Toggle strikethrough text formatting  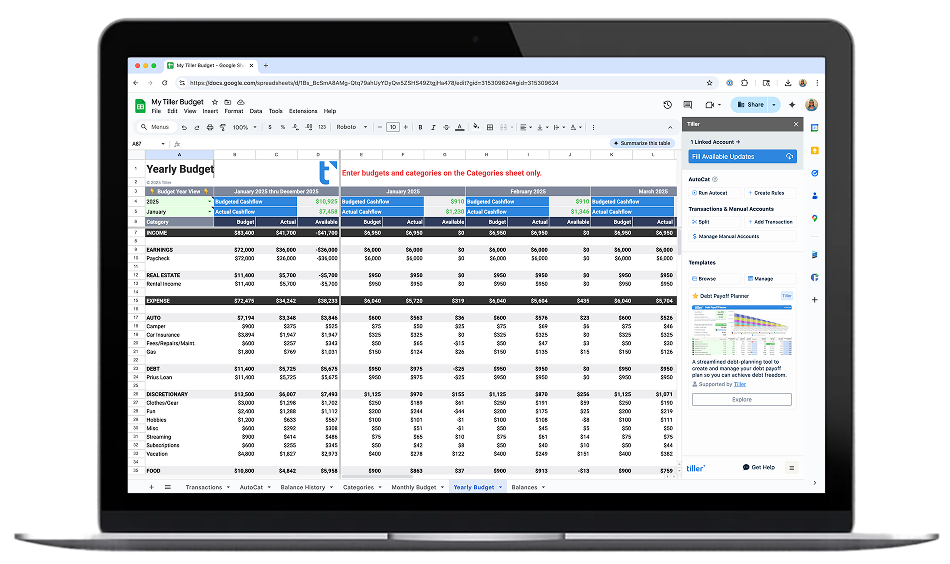pyautogui.click(x=447, y=127)
